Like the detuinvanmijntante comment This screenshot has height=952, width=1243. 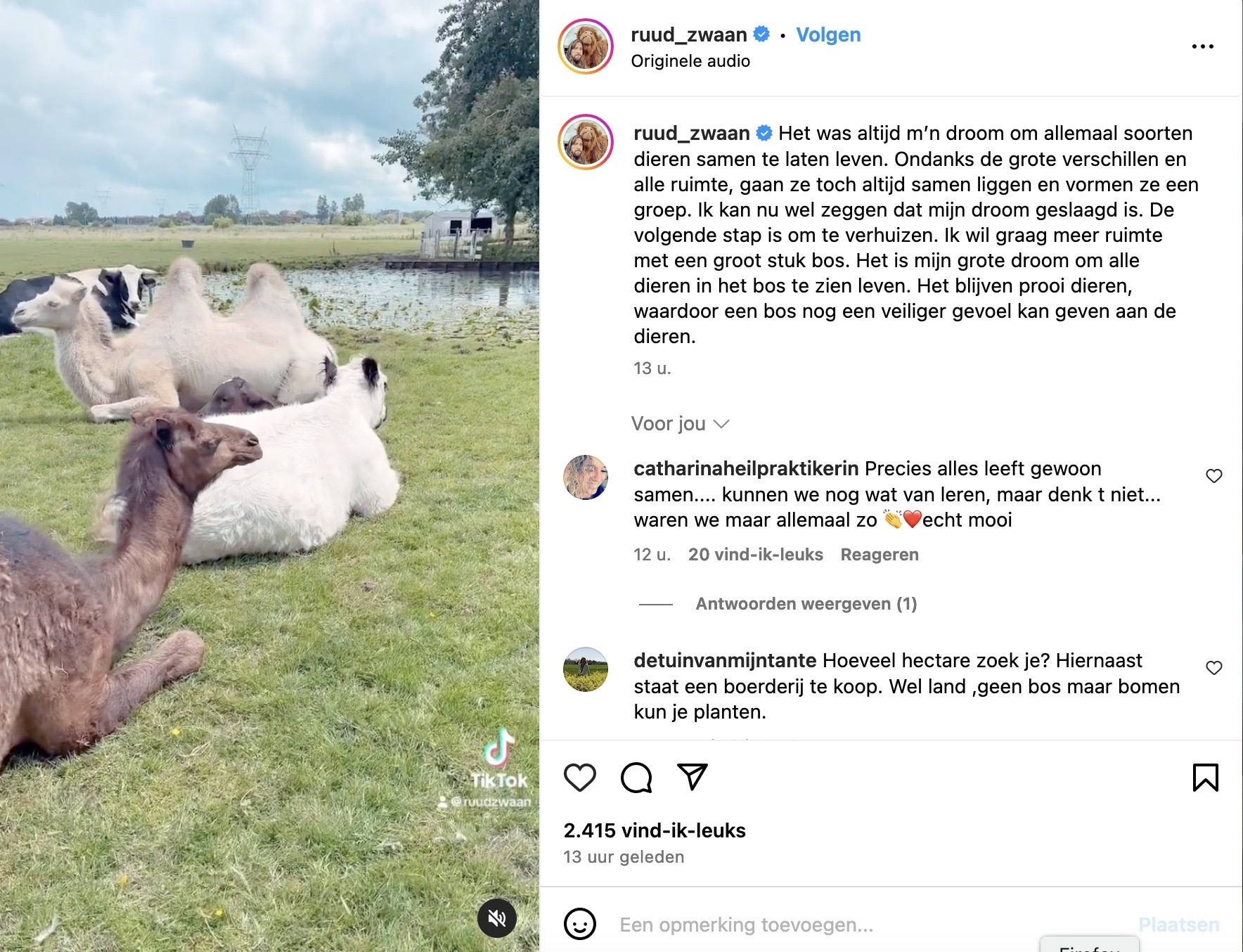coord(1214,668)
